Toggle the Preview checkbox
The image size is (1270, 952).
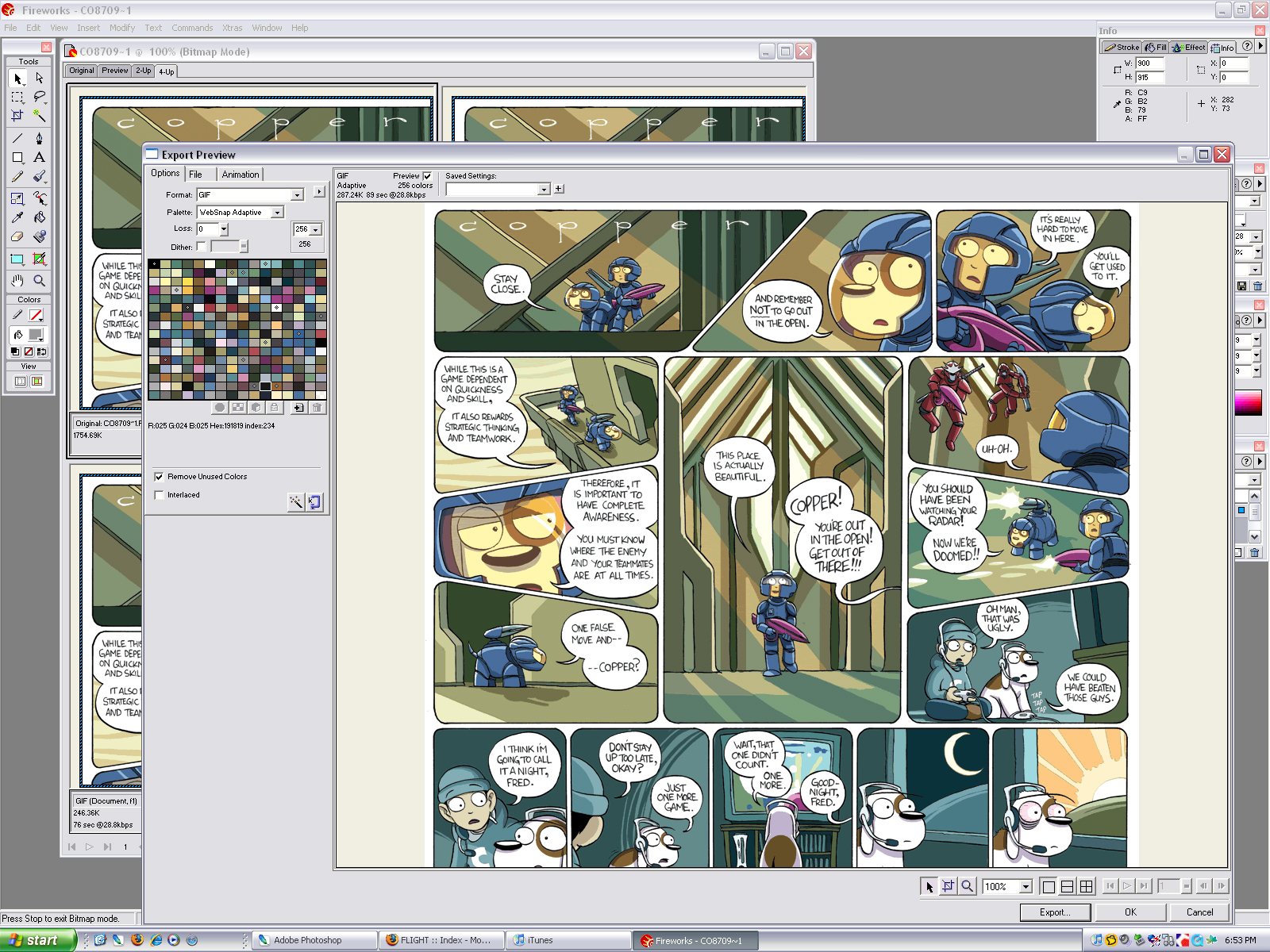click(x=427, y=176)
